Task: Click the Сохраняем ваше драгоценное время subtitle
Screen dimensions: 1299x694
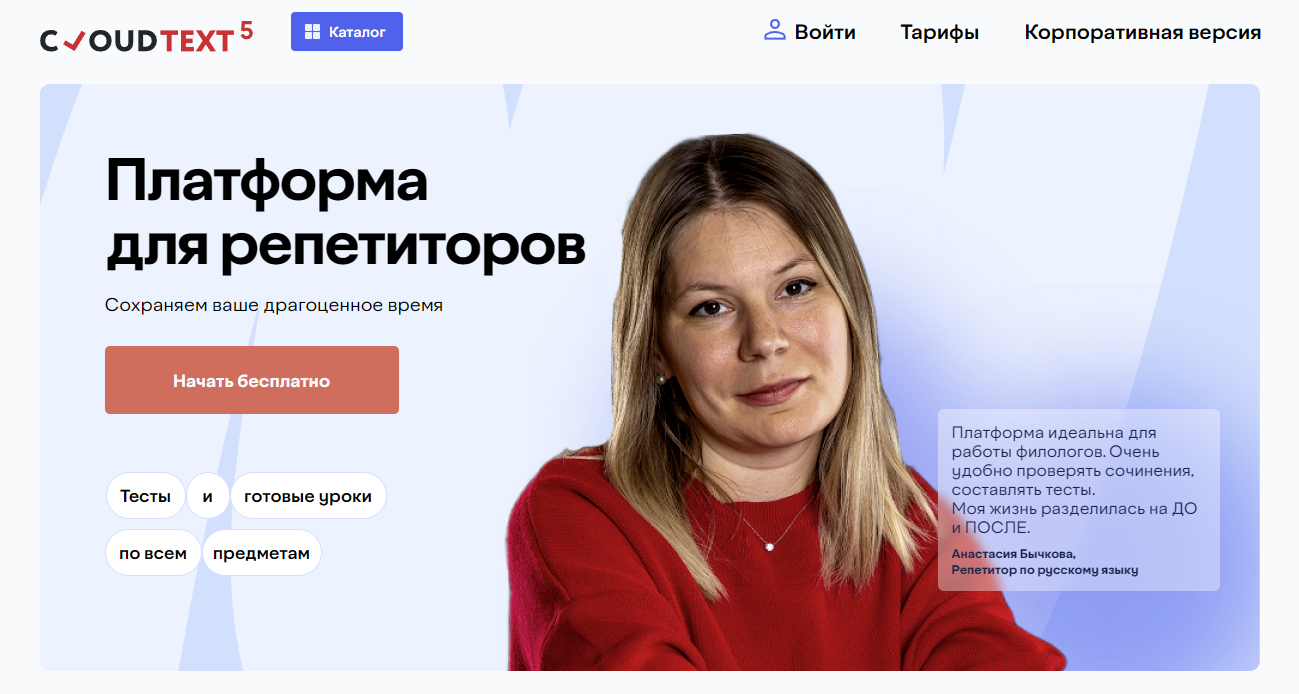Action: tap(274, 305)
